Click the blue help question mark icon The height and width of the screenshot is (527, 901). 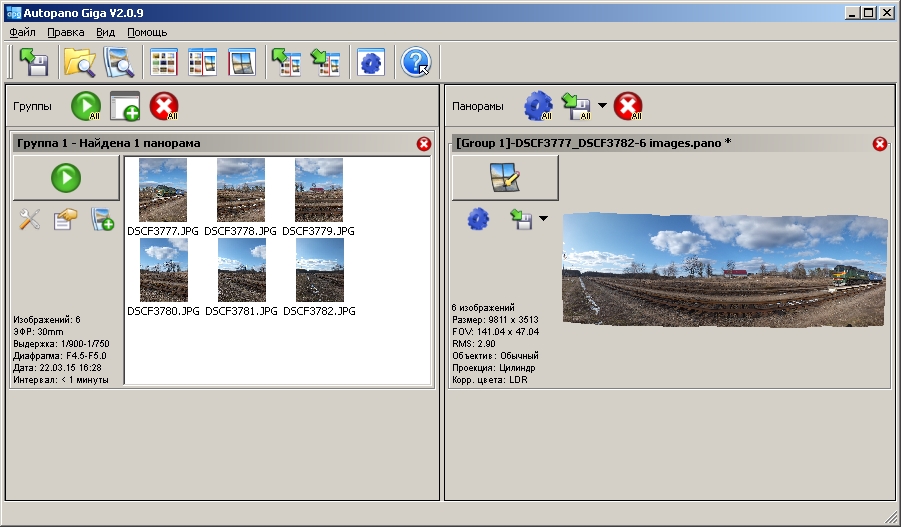tap(415, 62)
